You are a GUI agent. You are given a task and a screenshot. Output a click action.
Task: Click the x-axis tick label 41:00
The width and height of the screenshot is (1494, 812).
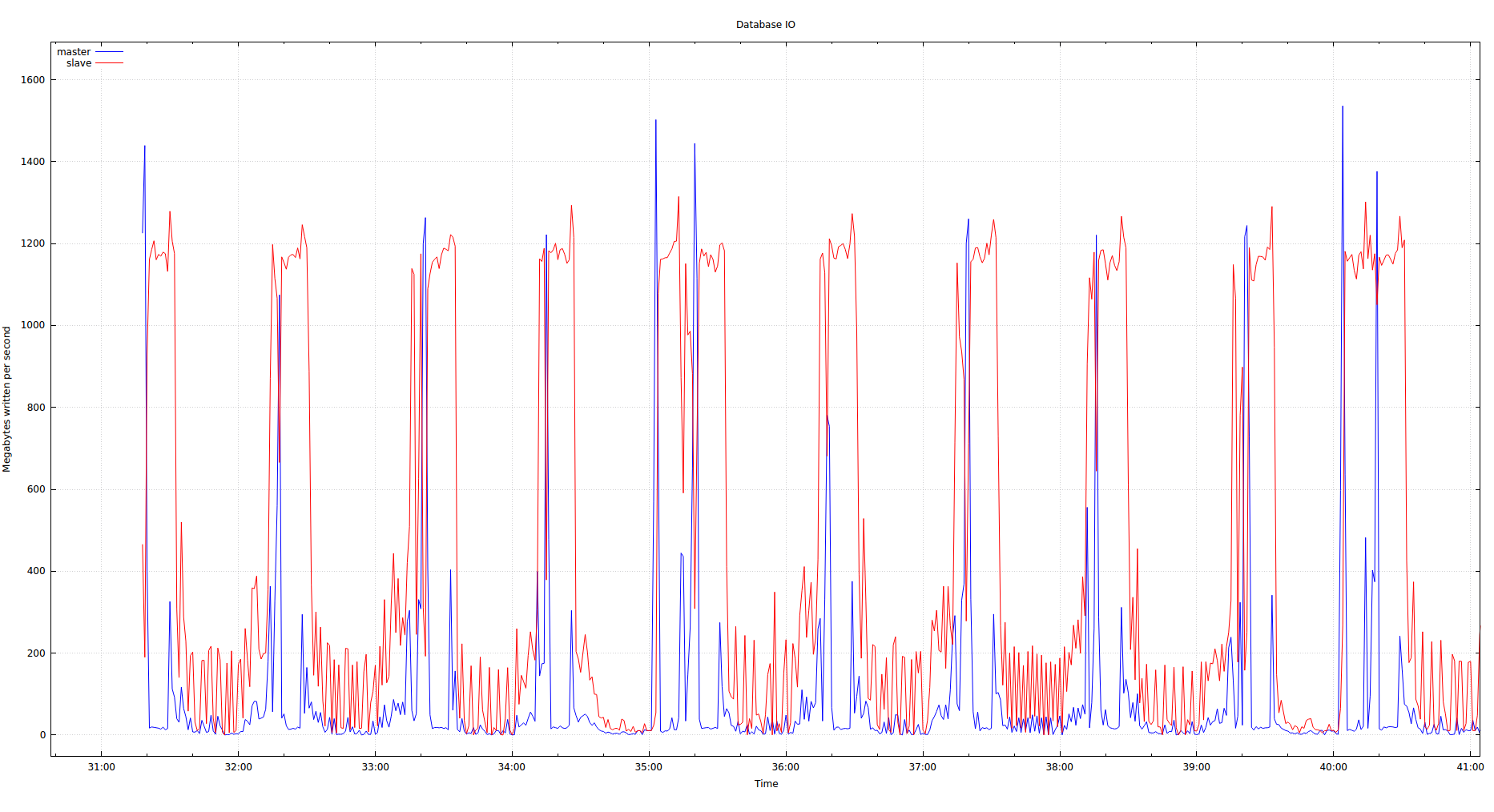(x=1470, y=767)
